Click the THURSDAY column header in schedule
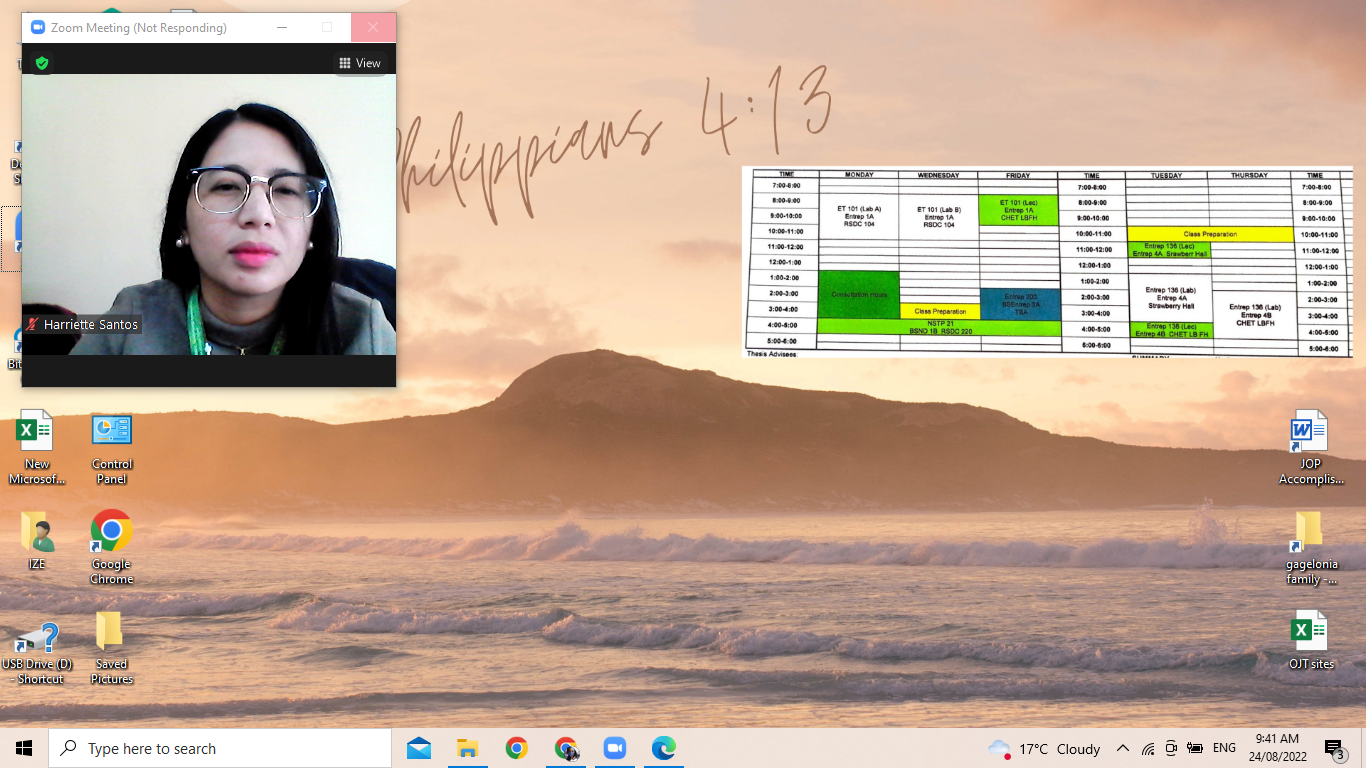 [1249, 175]
